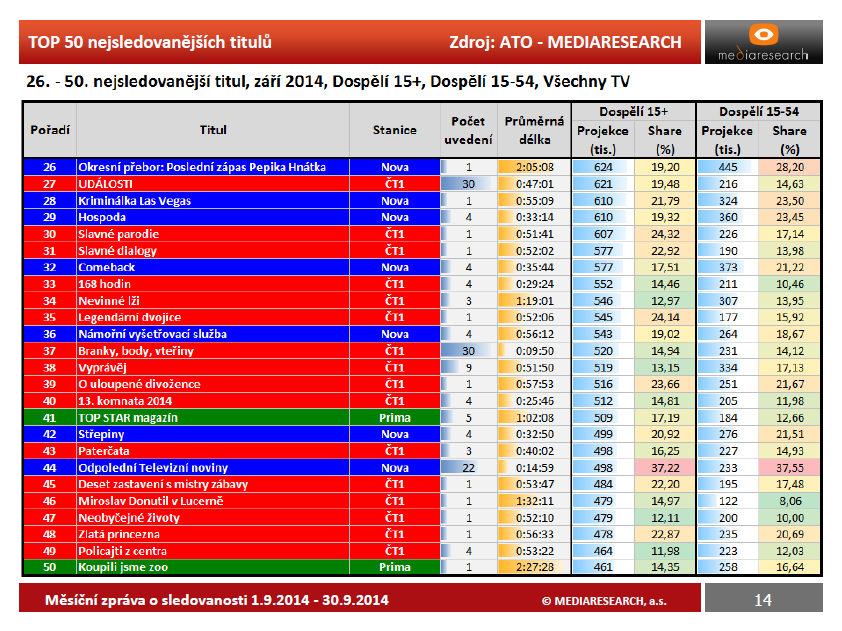Click the share value '37,55'
The height and width of the screenshot is (631, 842).
(x=789, y=467)
